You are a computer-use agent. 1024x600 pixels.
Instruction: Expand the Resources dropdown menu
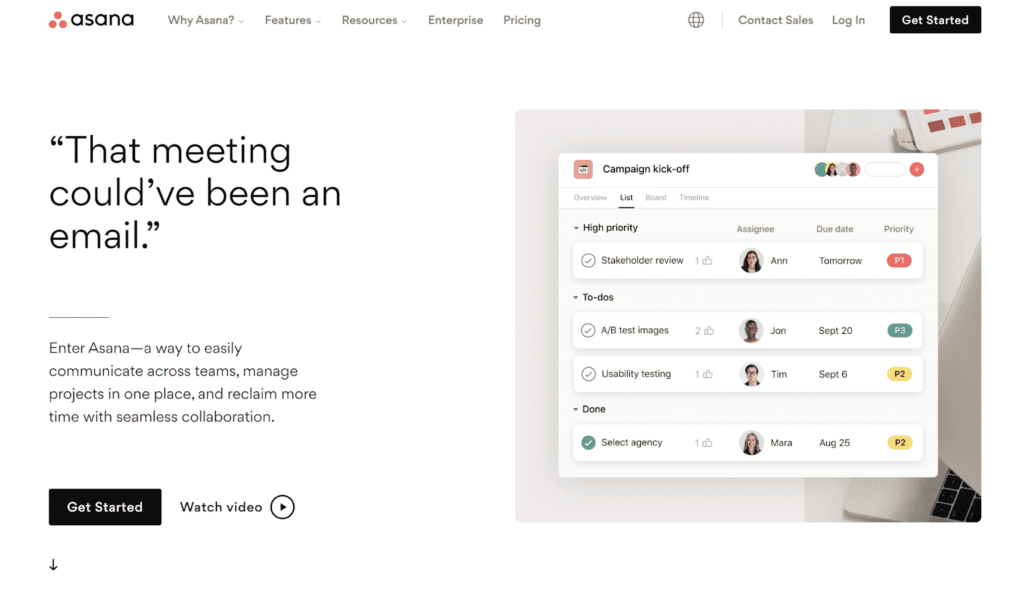(374, 20)
